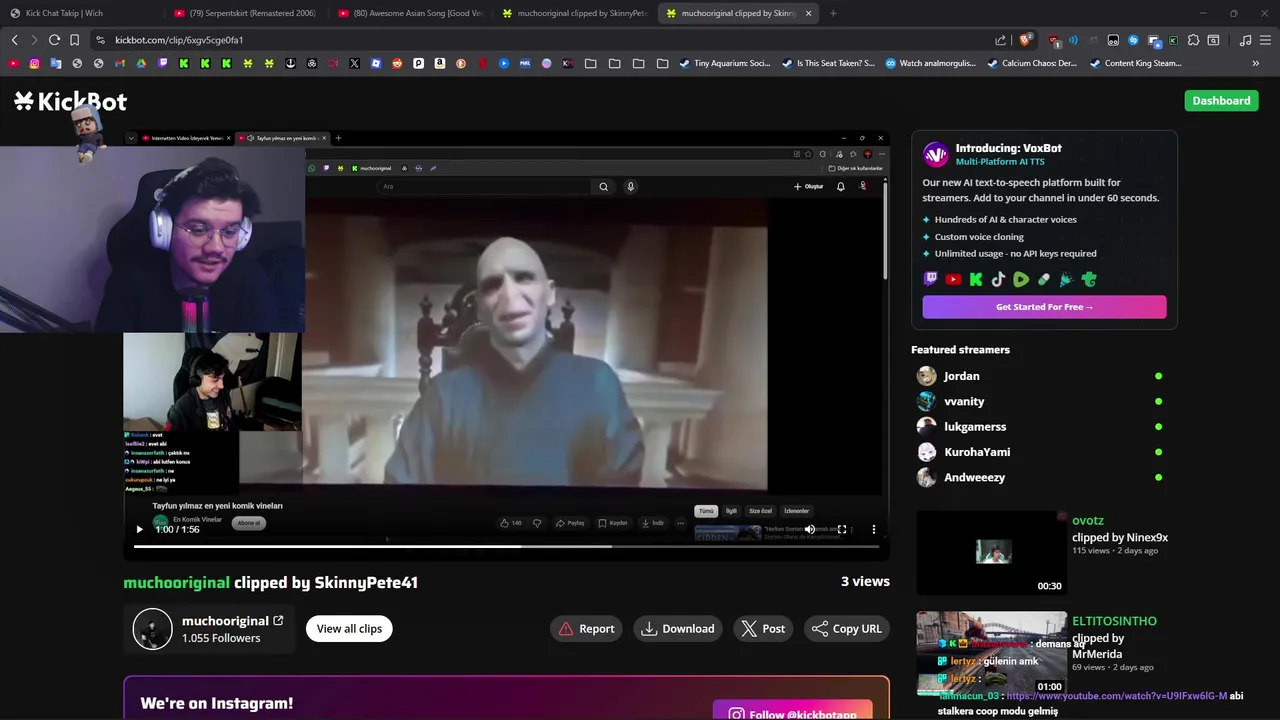Click the YouTube icon in the VoxBot ad

(953, 280)
